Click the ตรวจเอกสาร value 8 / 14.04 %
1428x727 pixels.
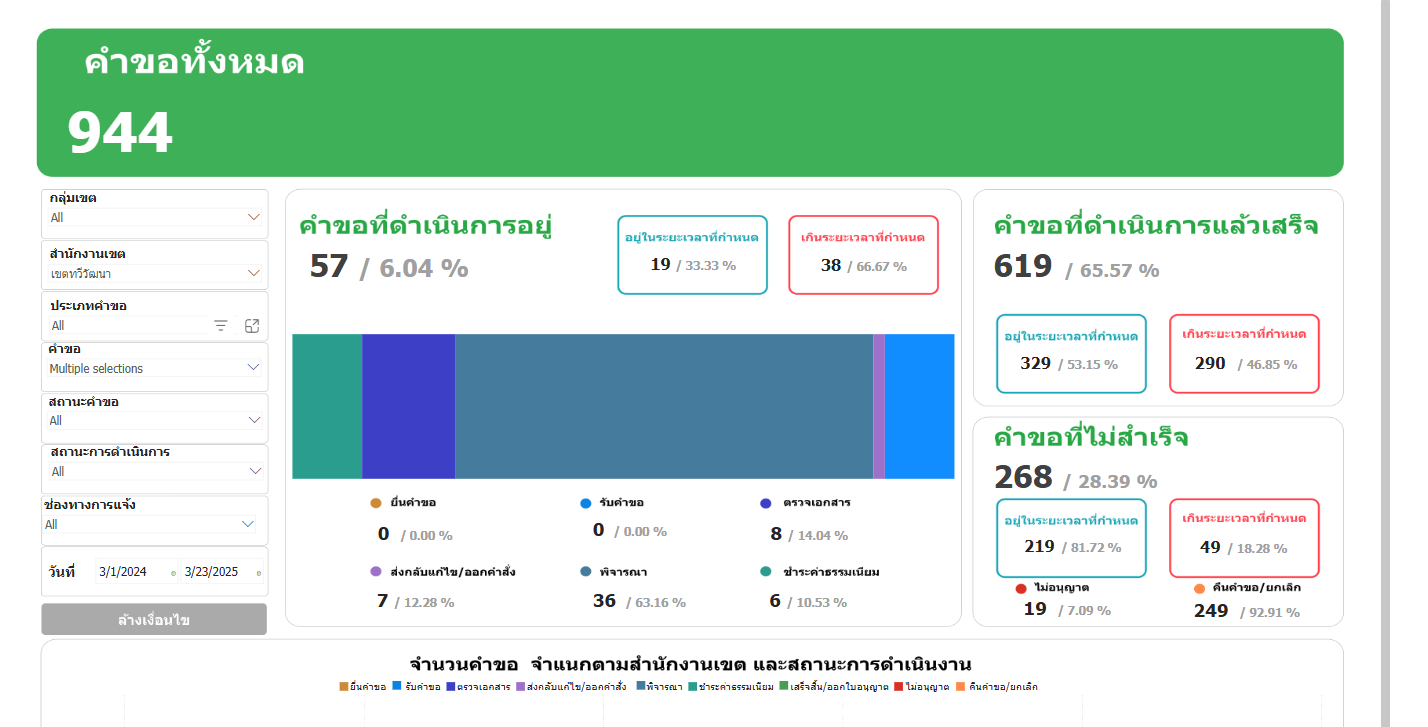coord(809,534)
